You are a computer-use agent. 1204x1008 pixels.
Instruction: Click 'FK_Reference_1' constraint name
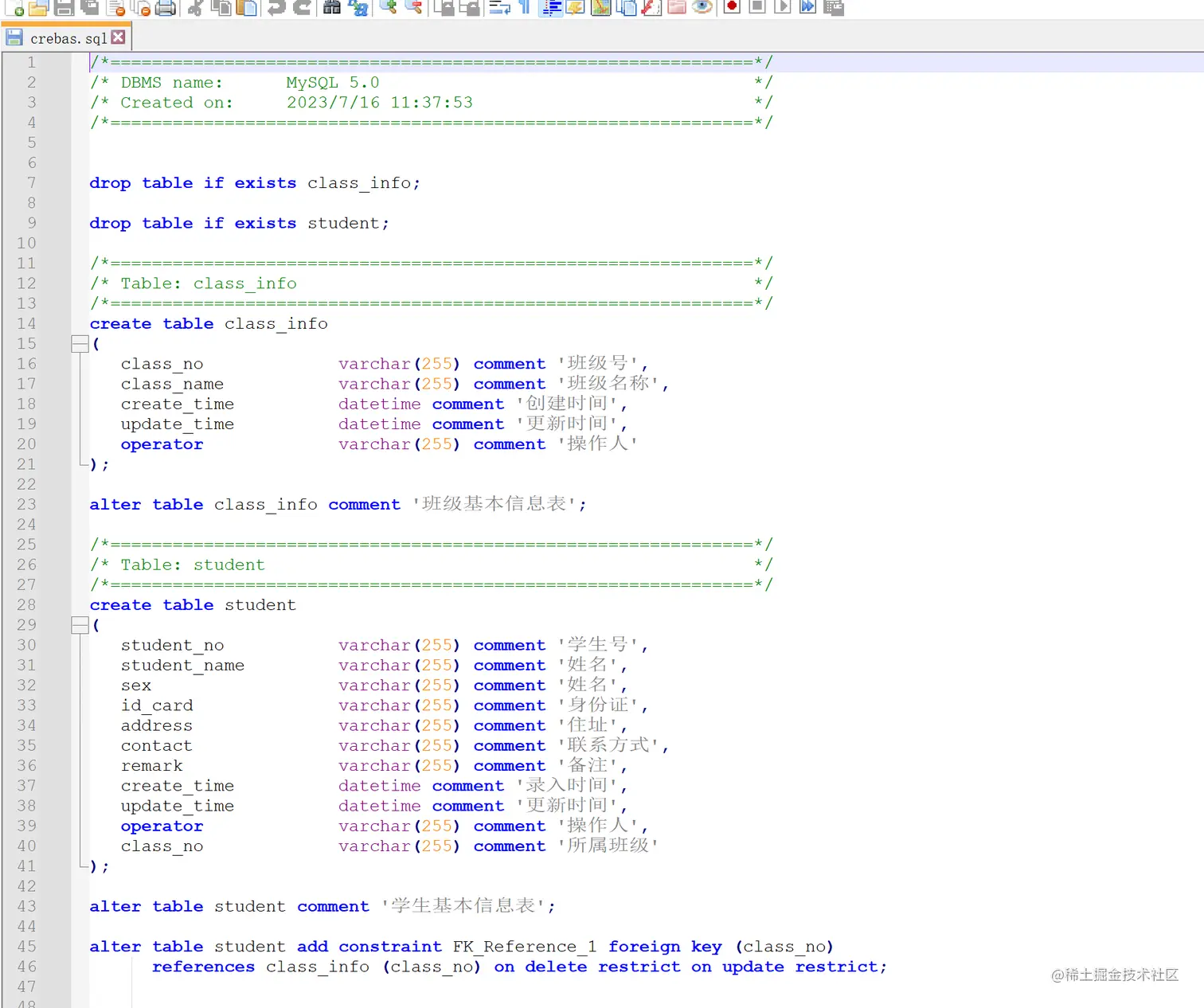point(525,946)
